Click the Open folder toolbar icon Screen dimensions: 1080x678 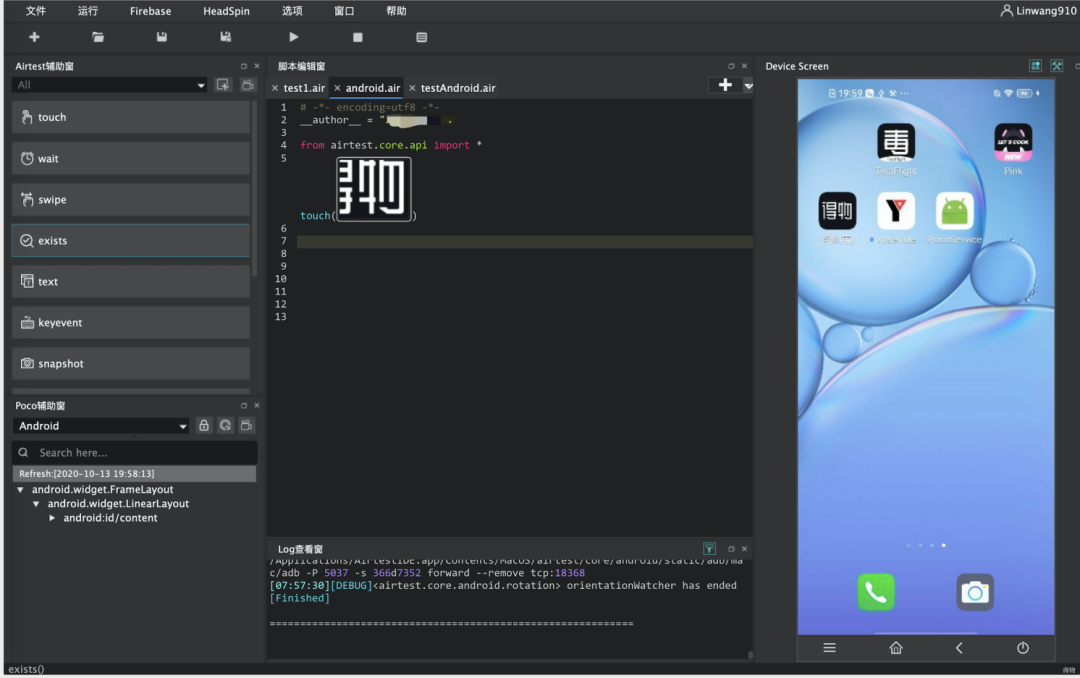[x=98, y=37]
